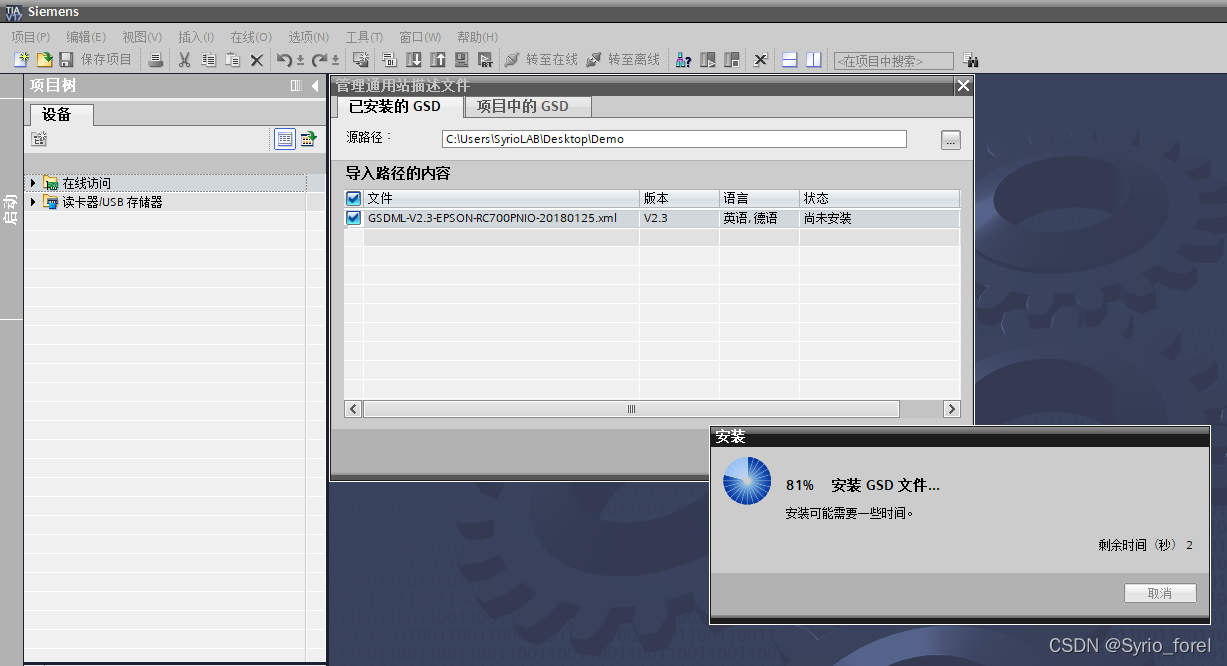Open the 插入(I) menu

[x=196, y=37]
